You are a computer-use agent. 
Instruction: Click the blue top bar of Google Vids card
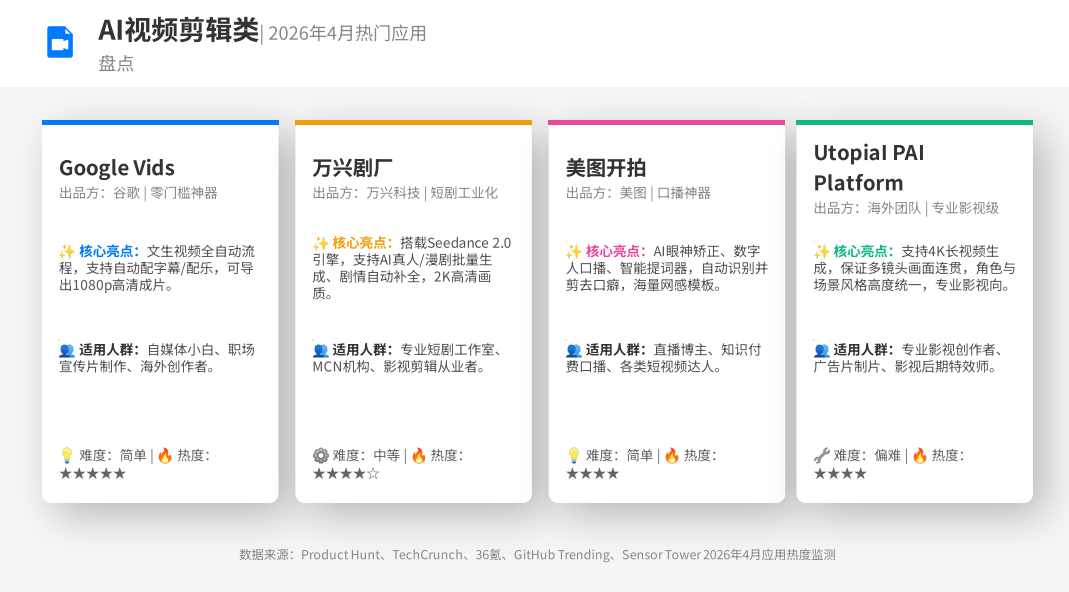[160, 123]
